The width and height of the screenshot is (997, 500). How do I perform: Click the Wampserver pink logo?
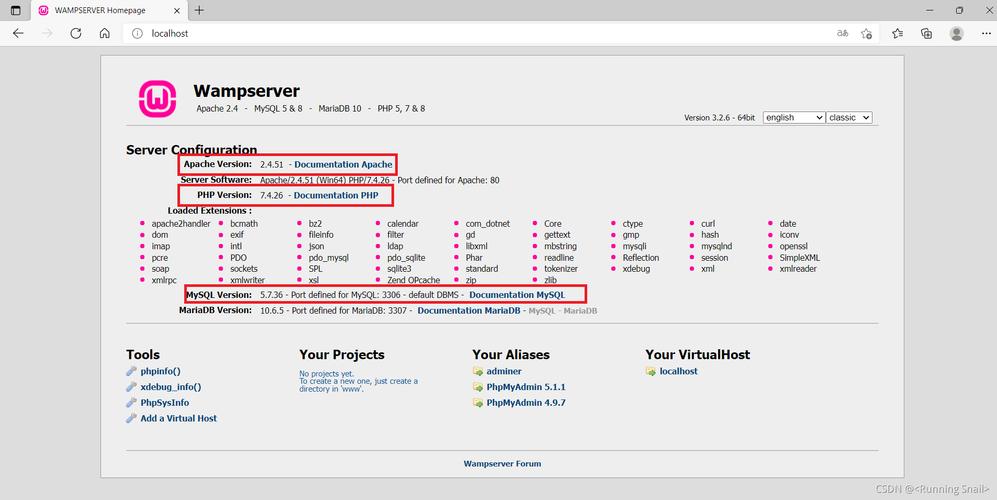click(157, 99)
